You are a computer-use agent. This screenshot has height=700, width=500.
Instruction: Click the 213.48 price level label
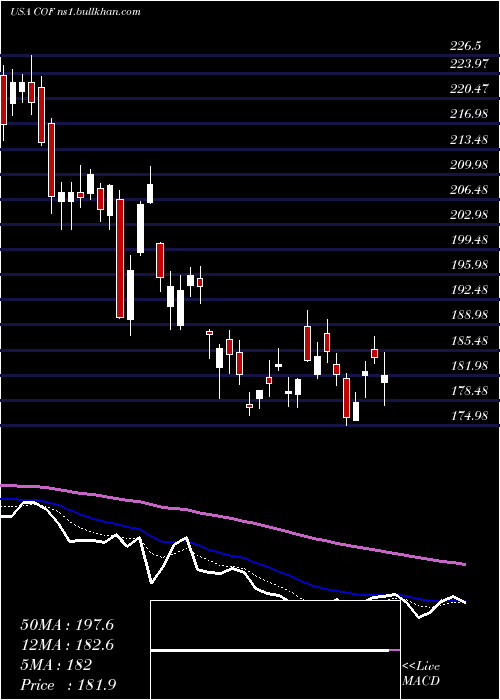point(469,140)
